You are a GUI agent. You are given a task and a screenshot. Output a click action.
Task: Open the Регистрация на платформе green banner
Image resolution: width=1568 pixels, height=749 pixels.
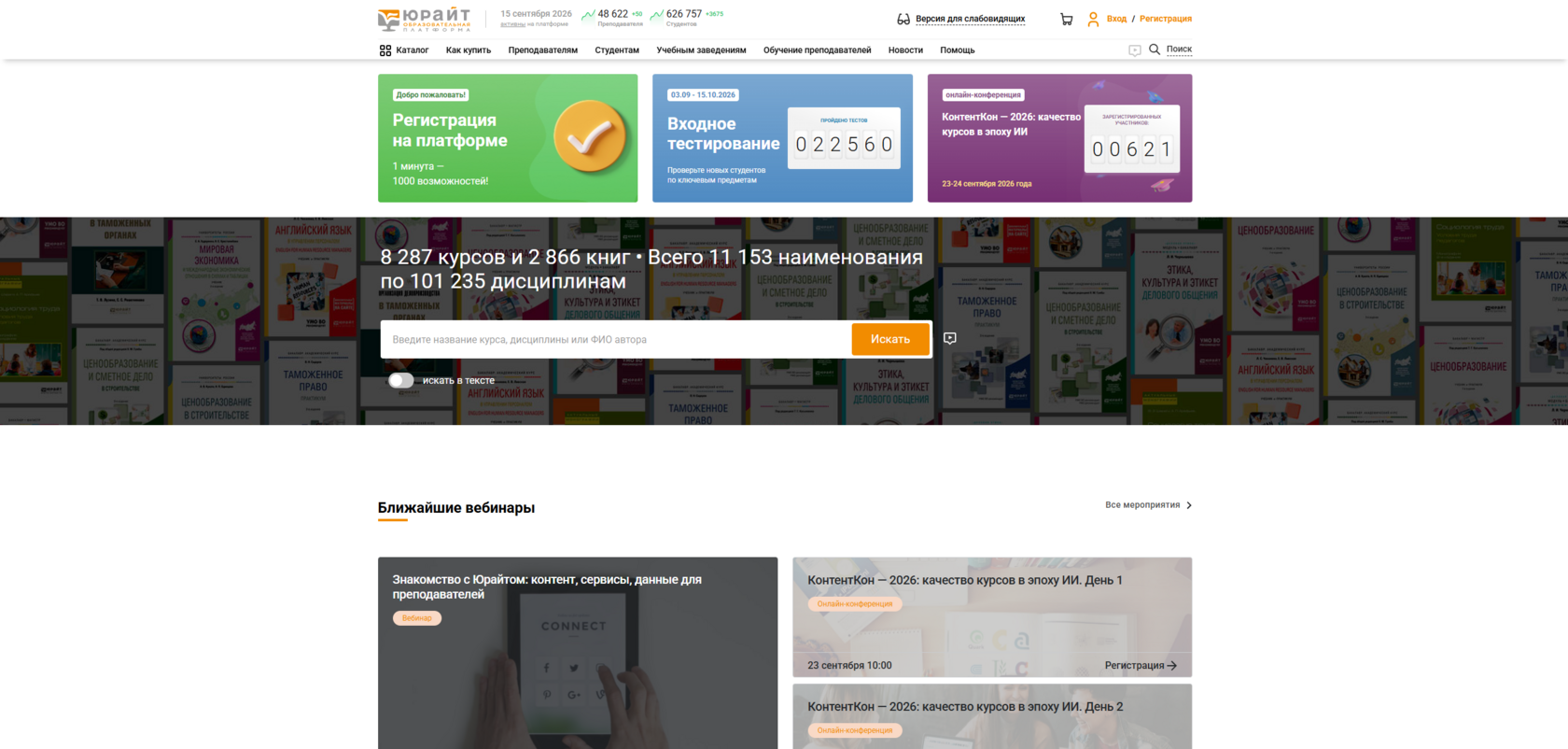[508, 138]
